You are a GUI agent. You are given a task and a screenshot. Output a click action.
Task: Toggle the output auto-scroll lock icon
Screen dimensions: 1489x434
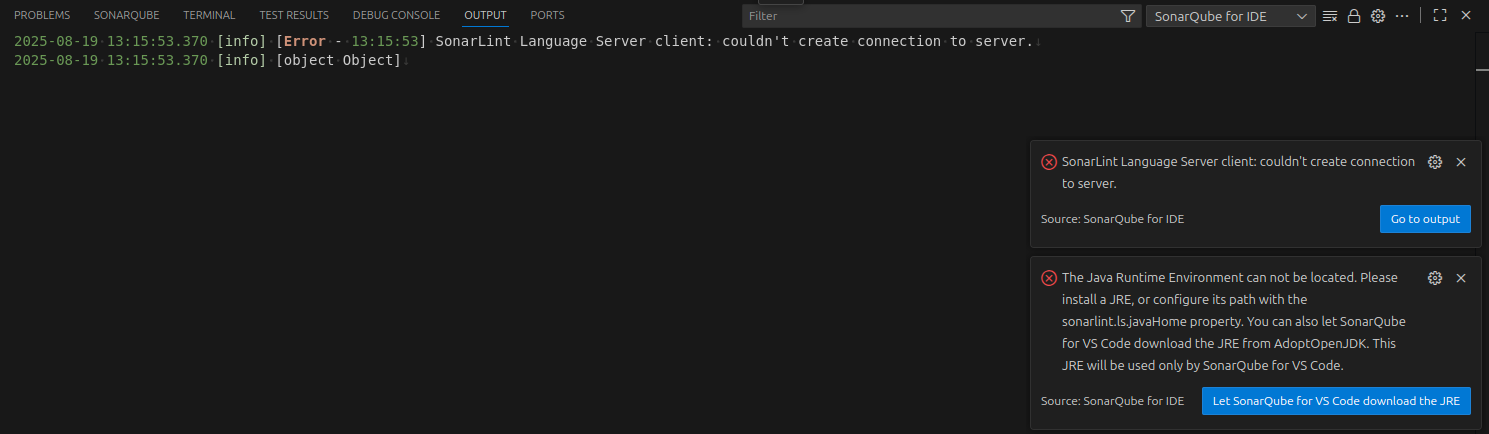pyautogui.click(x=1354, y=16)
